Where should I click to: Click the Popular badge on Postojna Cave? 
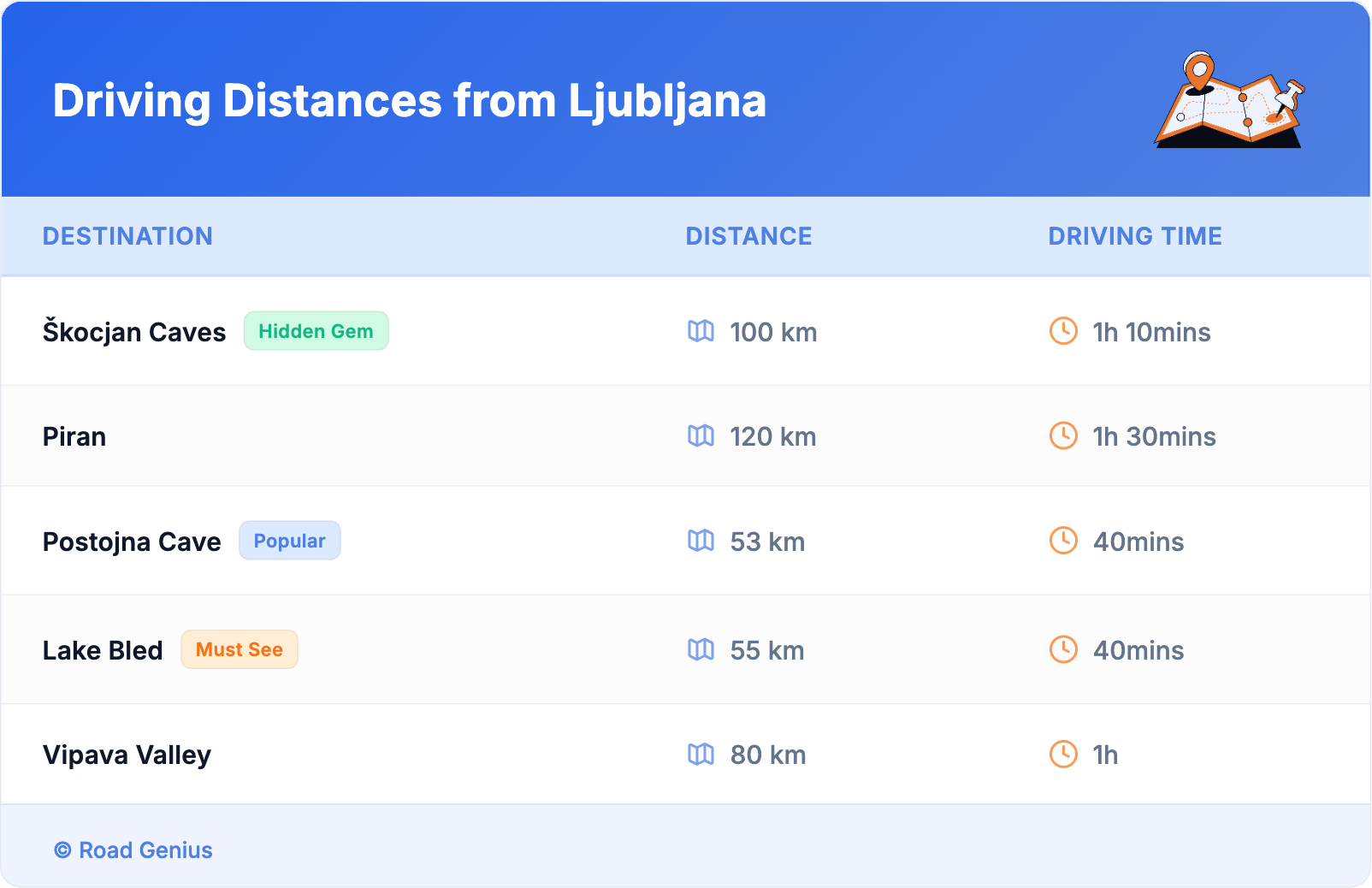point(289,541)
